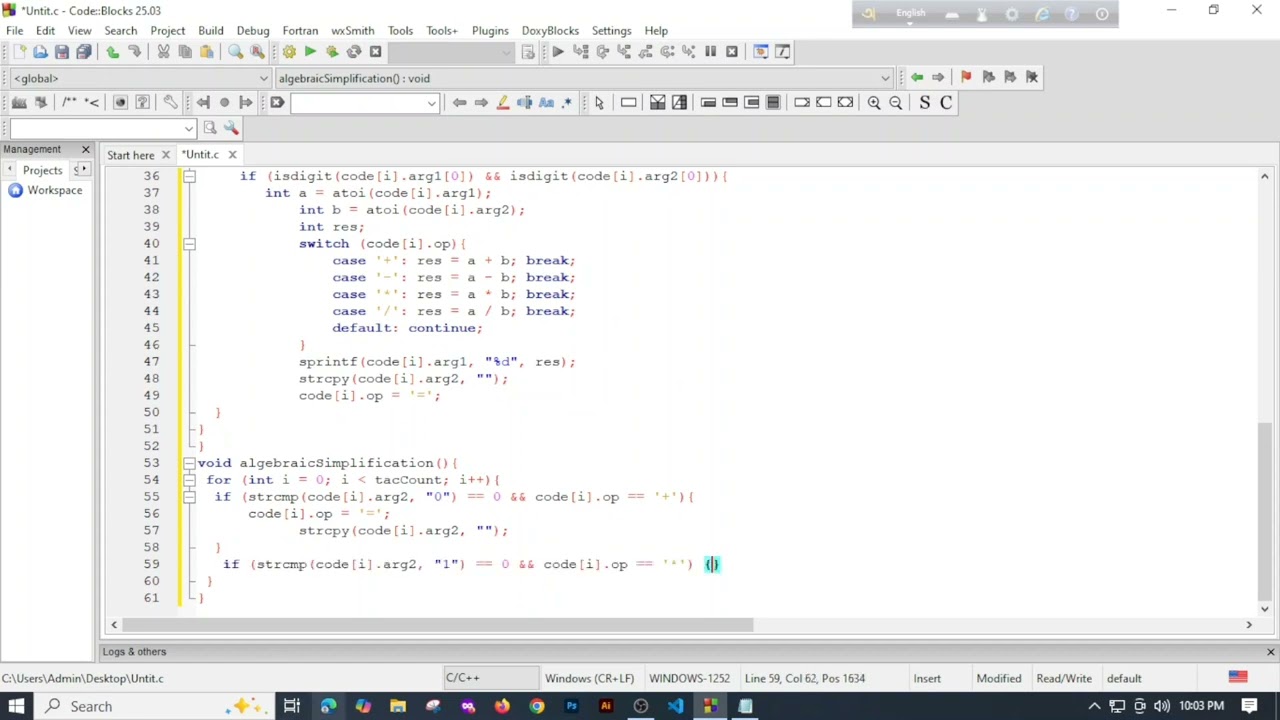Close the *Untit.c tab
This screenshot has height=720, width=1280.
[232, 155]
